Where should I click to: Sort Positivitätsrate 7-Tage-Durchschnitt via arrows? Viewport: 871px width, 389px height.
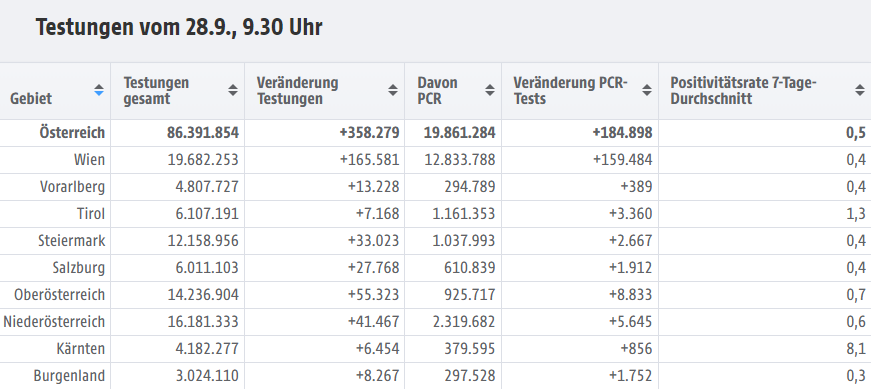click(x=859, y=90)
